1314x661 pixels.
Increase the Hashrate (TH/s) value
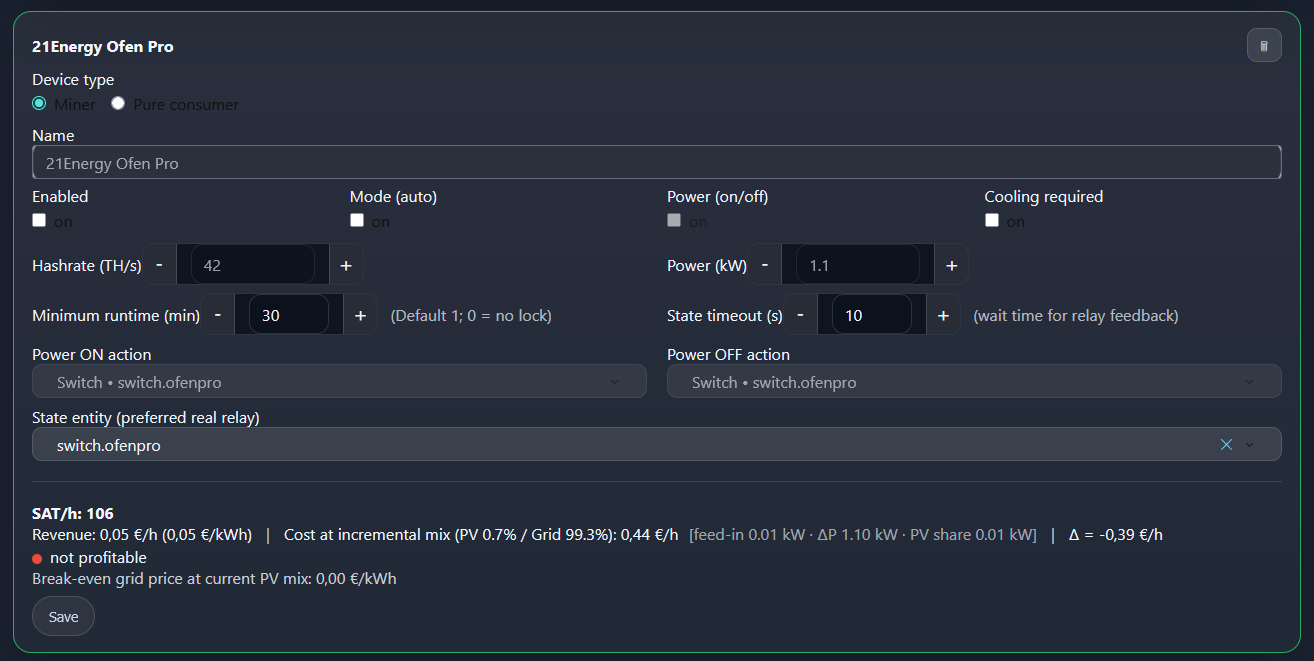346,265
